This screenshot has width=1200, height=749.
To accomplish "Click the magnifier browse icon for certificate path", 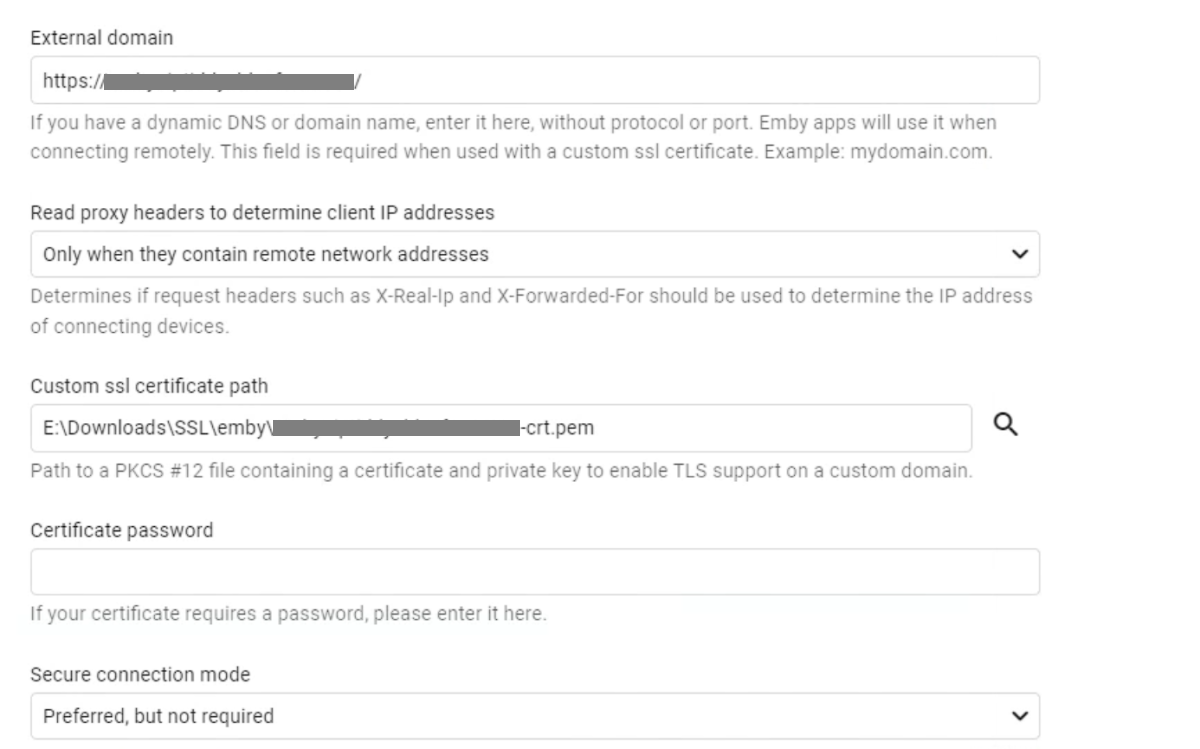I will (1006, 425).
